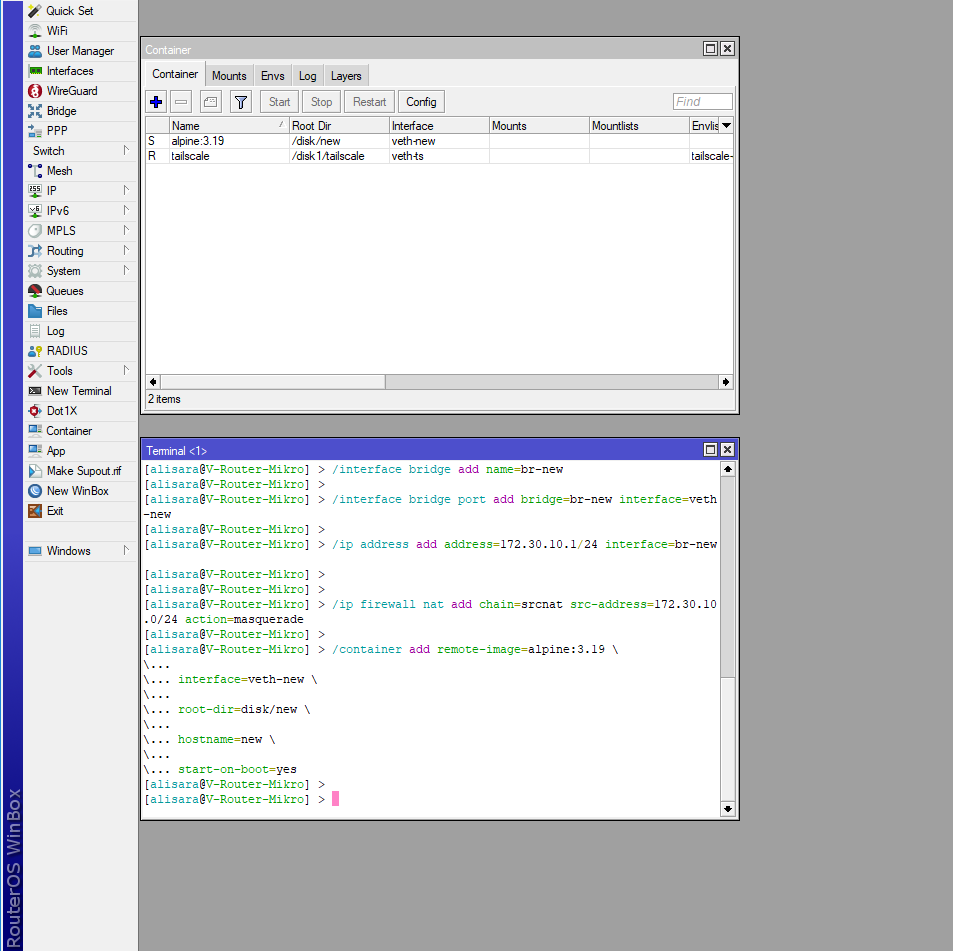Expand the Routing submenu
This screenshot has width=953, height=951.
tap(80, 251)
